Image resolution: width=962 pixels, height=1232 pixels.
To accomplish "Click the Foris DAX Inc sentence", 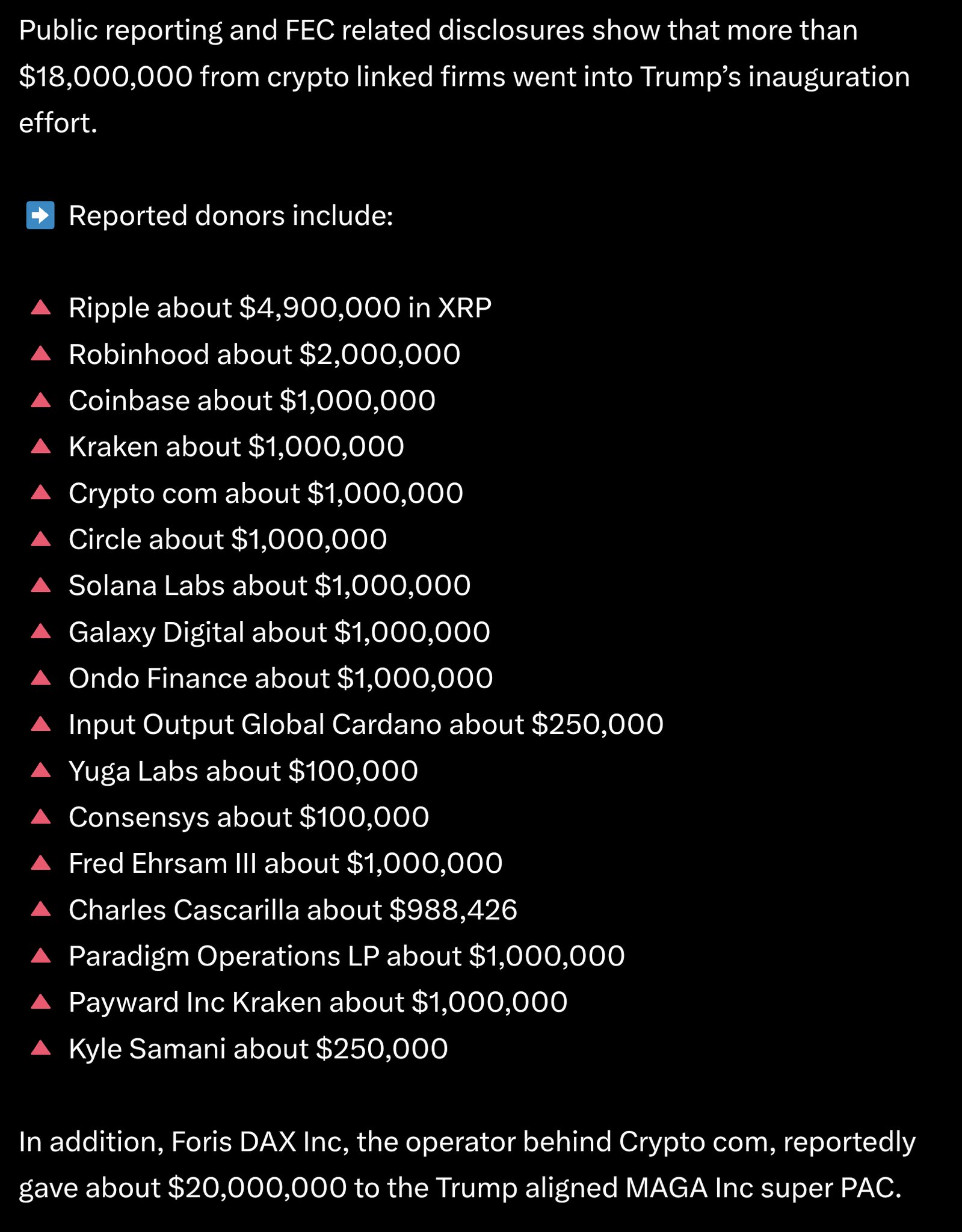I will pos(466,1165).
